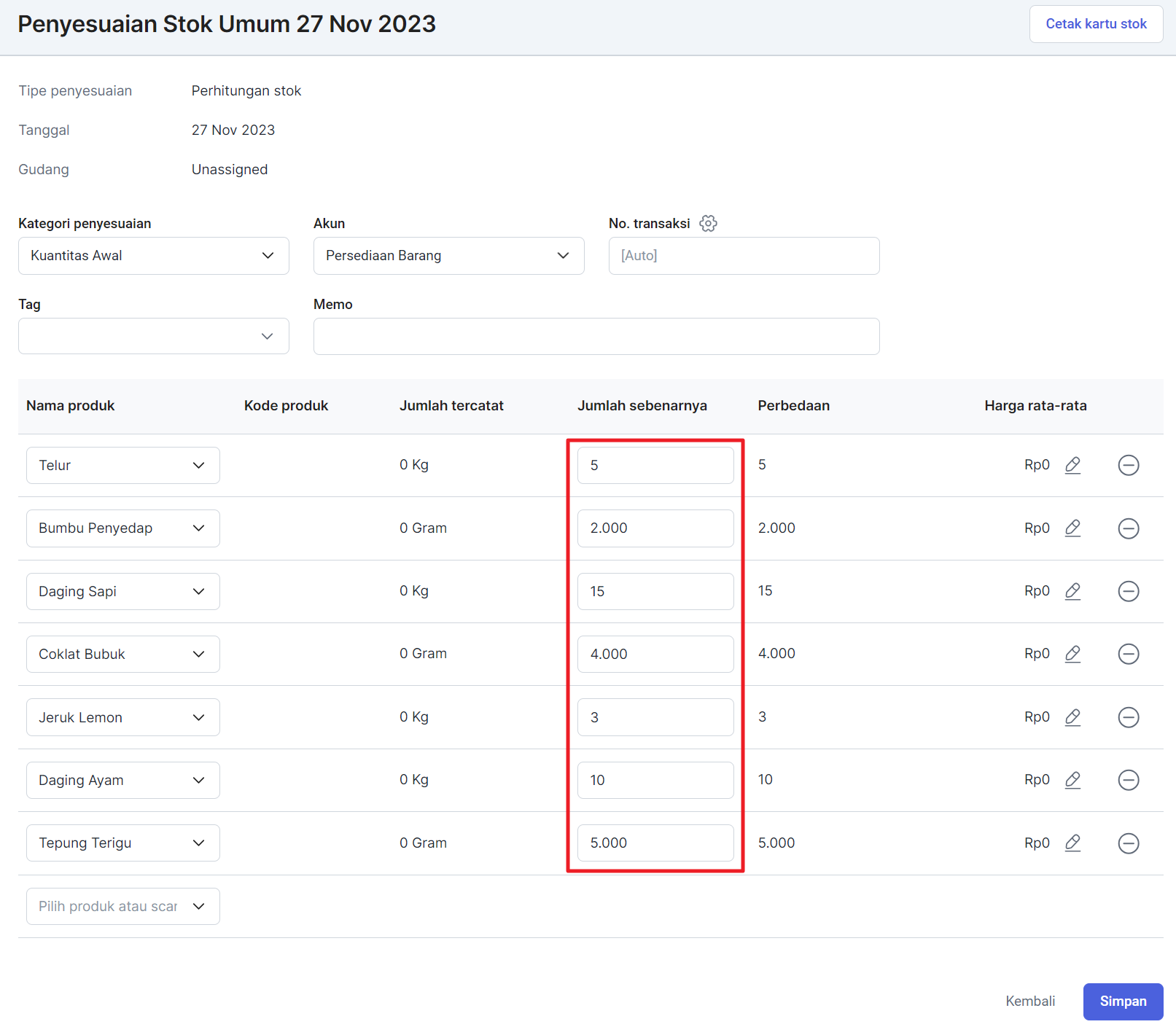This screenshot has height=1035, width=1176.
Task: Click recorded amount 0 Gram for Tepung Terigu
Action: (x=423, y=843)
